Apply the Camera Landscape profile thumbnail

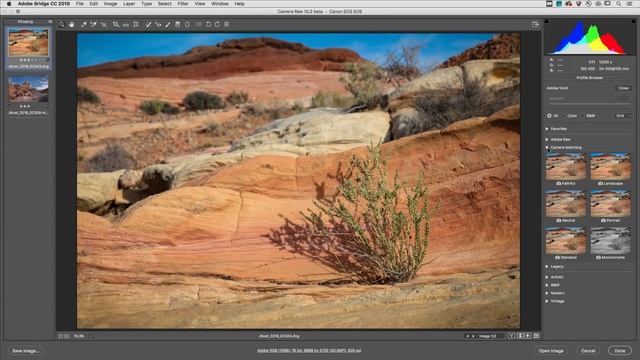click(611, 167)
